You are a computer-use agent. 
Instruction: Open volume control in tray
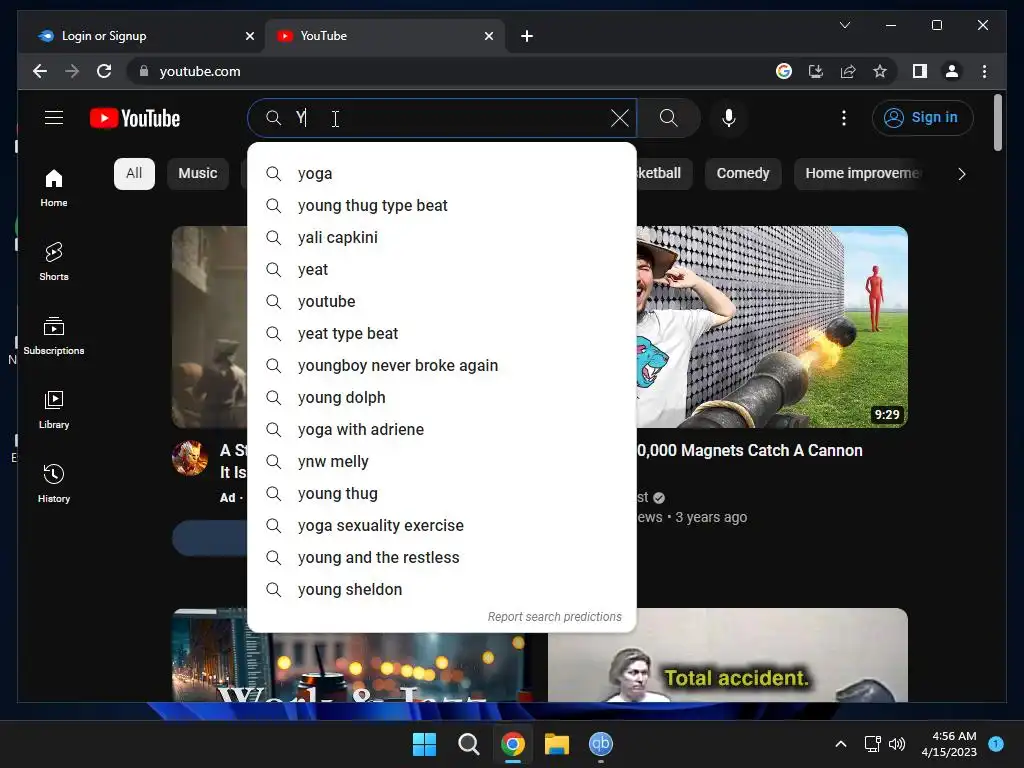tap(897, 744)
